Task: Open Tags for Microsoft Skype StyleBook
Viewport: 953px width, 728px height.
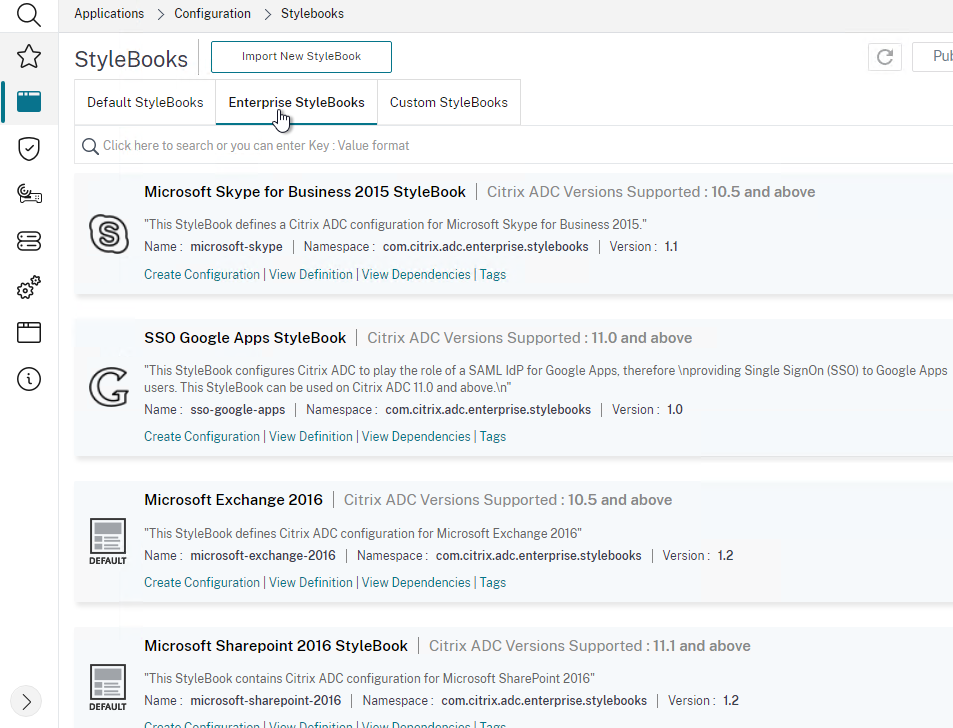Action: (493, 275)
